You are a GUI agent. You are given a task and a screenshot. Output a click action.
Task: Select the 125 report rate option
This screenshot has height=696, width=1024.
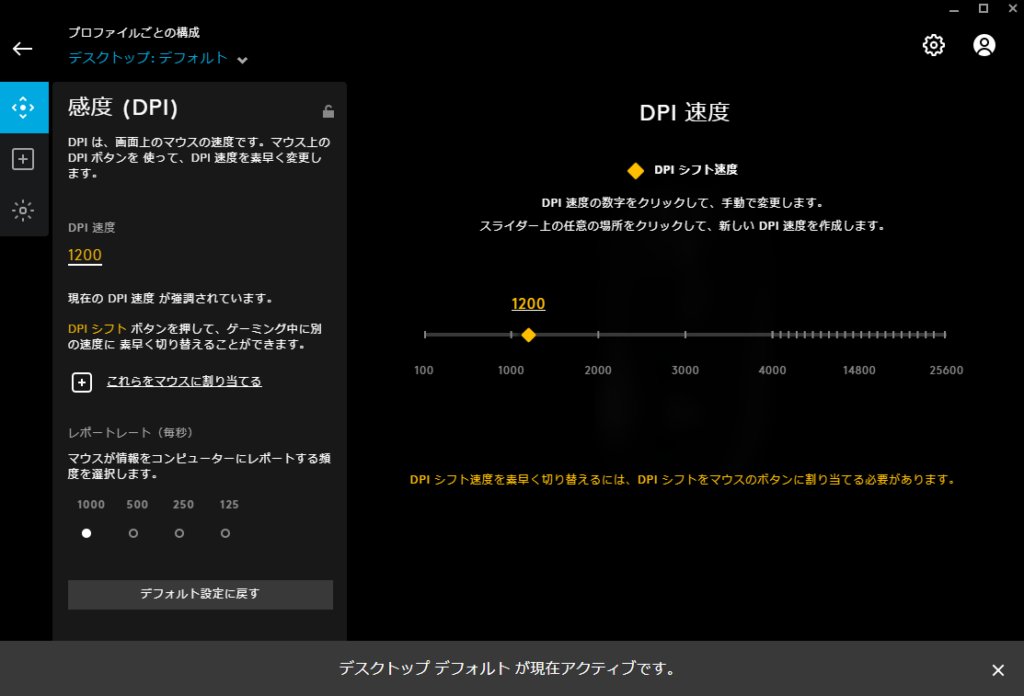coord(225,533)
